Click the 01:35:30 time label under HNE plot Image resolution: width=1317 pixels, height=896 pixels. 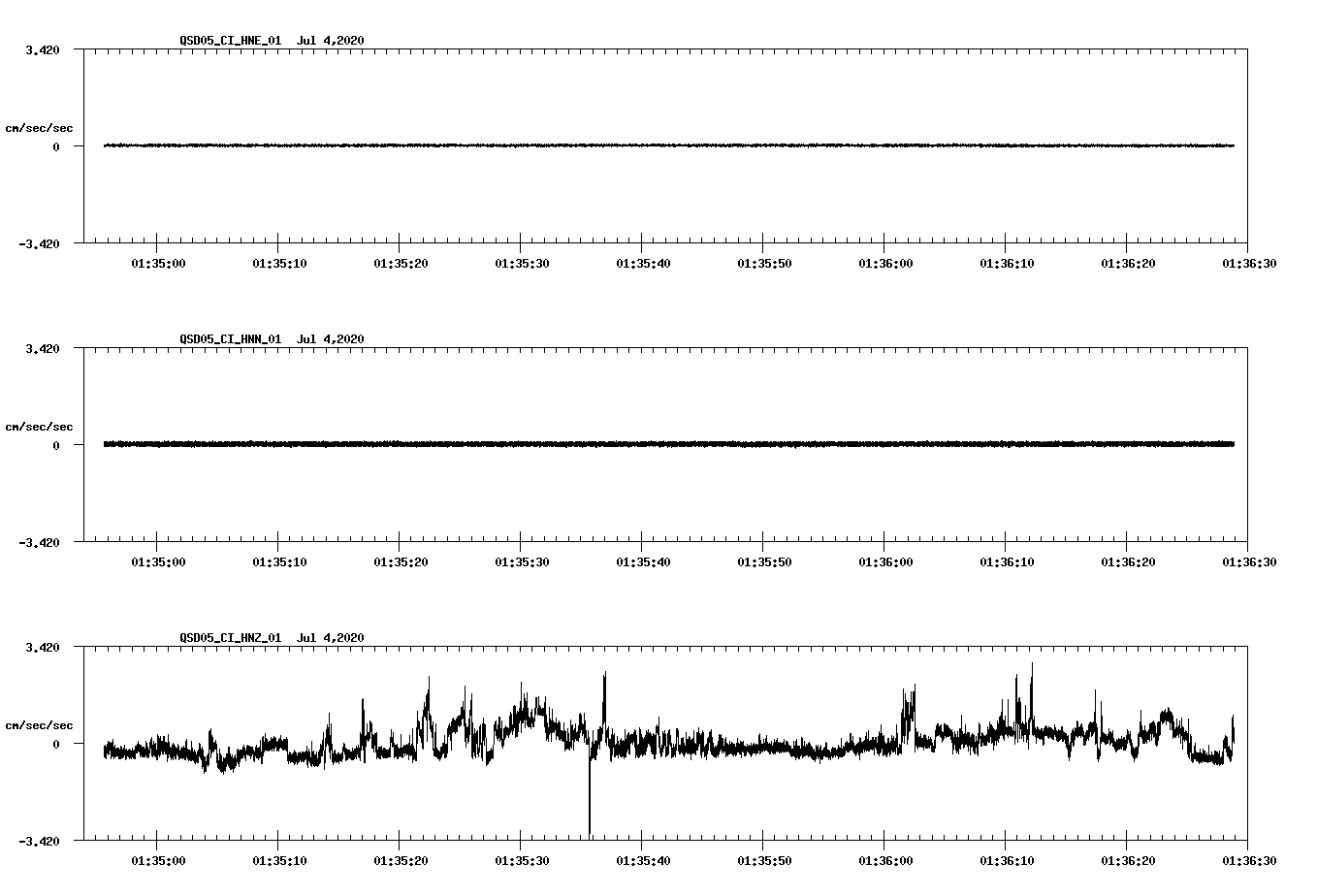[x=522, y=263]
